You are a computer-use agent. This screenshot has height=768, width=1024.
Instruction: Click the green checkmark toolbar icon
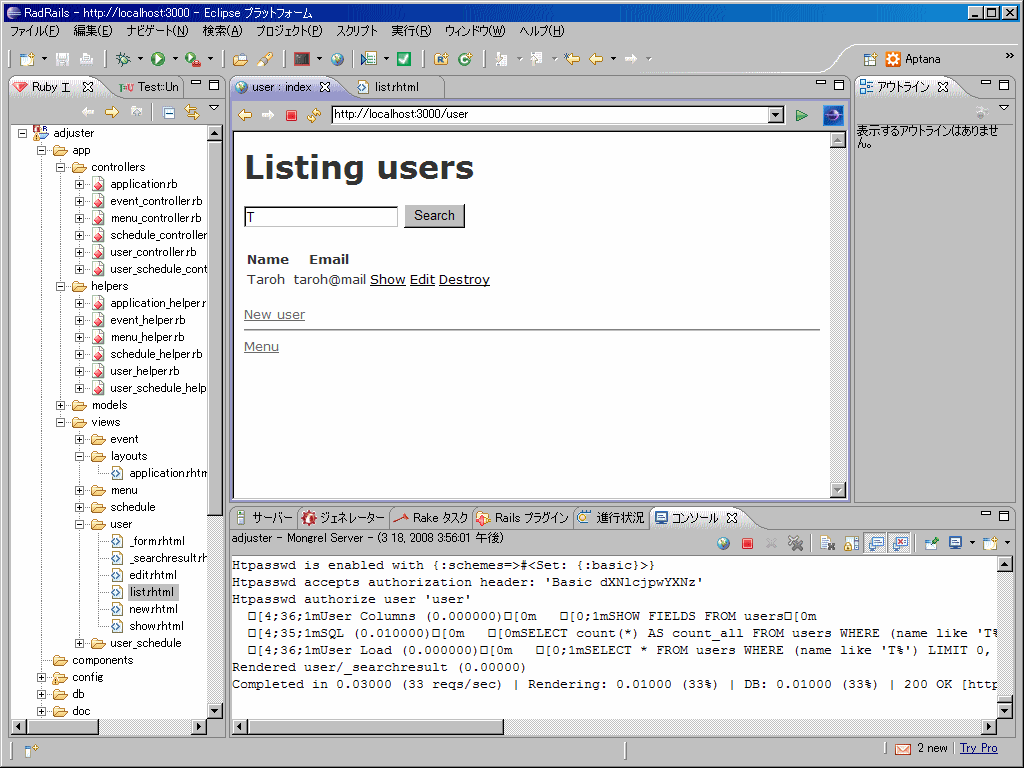pyautogui.click(x=404, y=59)
